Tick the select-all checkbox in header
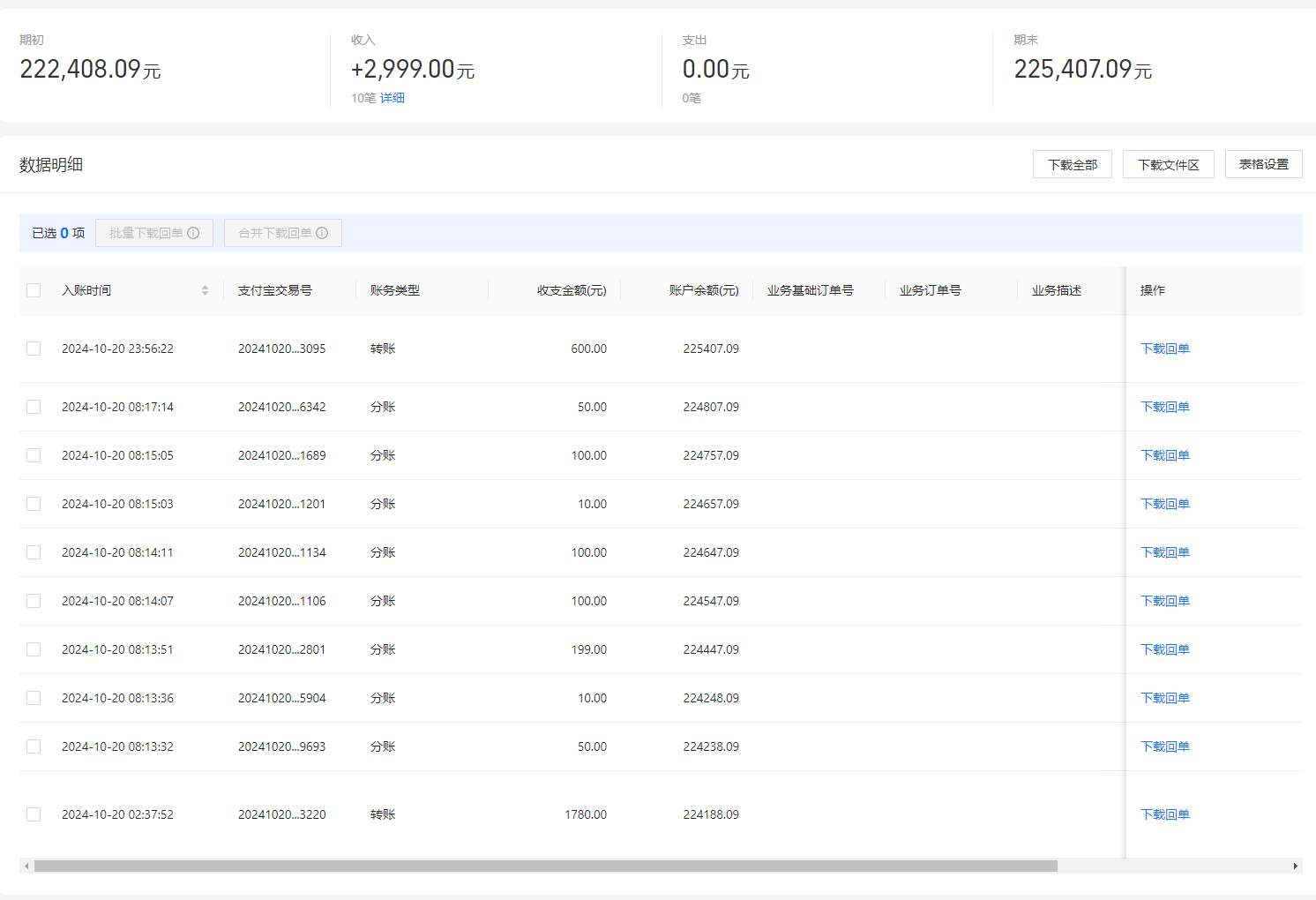 [x=34, y=290]
